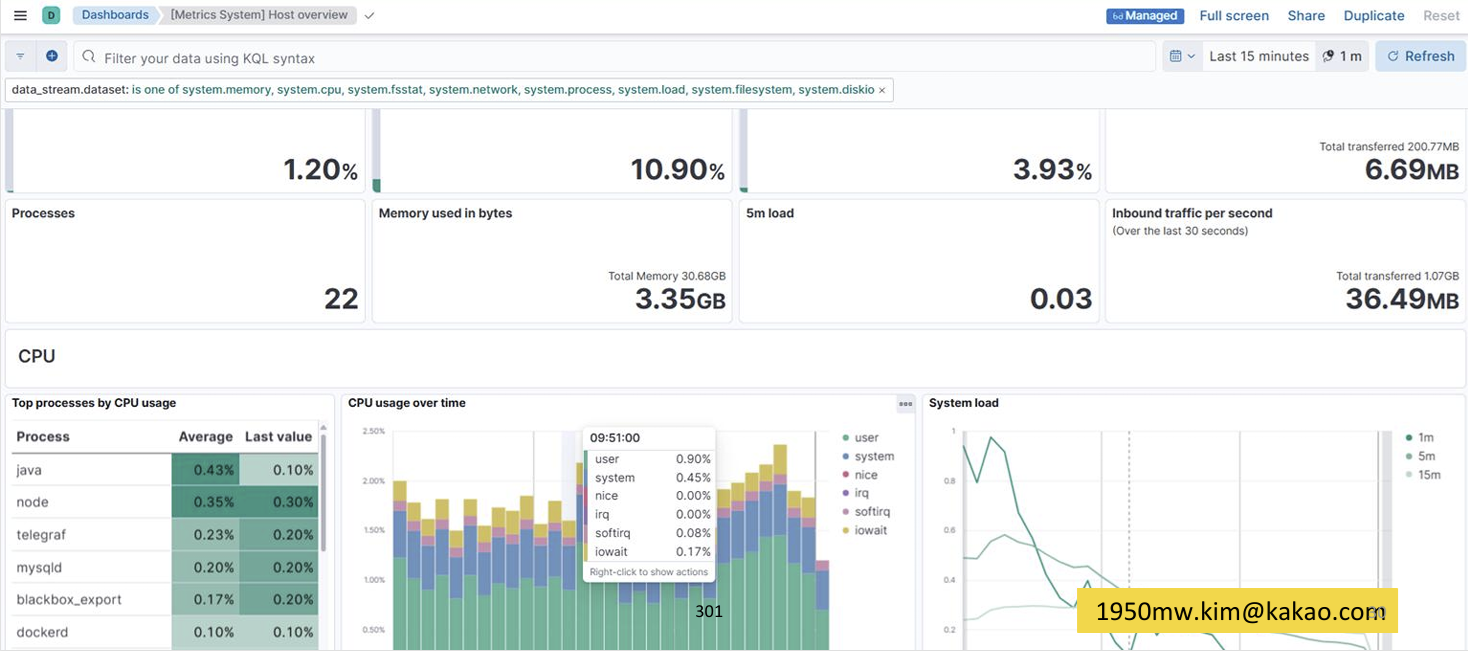Image resolution: width=1468 pixels, height=651 pixels.
Task: Click the green D space avatar
Action: pos(51,15)
